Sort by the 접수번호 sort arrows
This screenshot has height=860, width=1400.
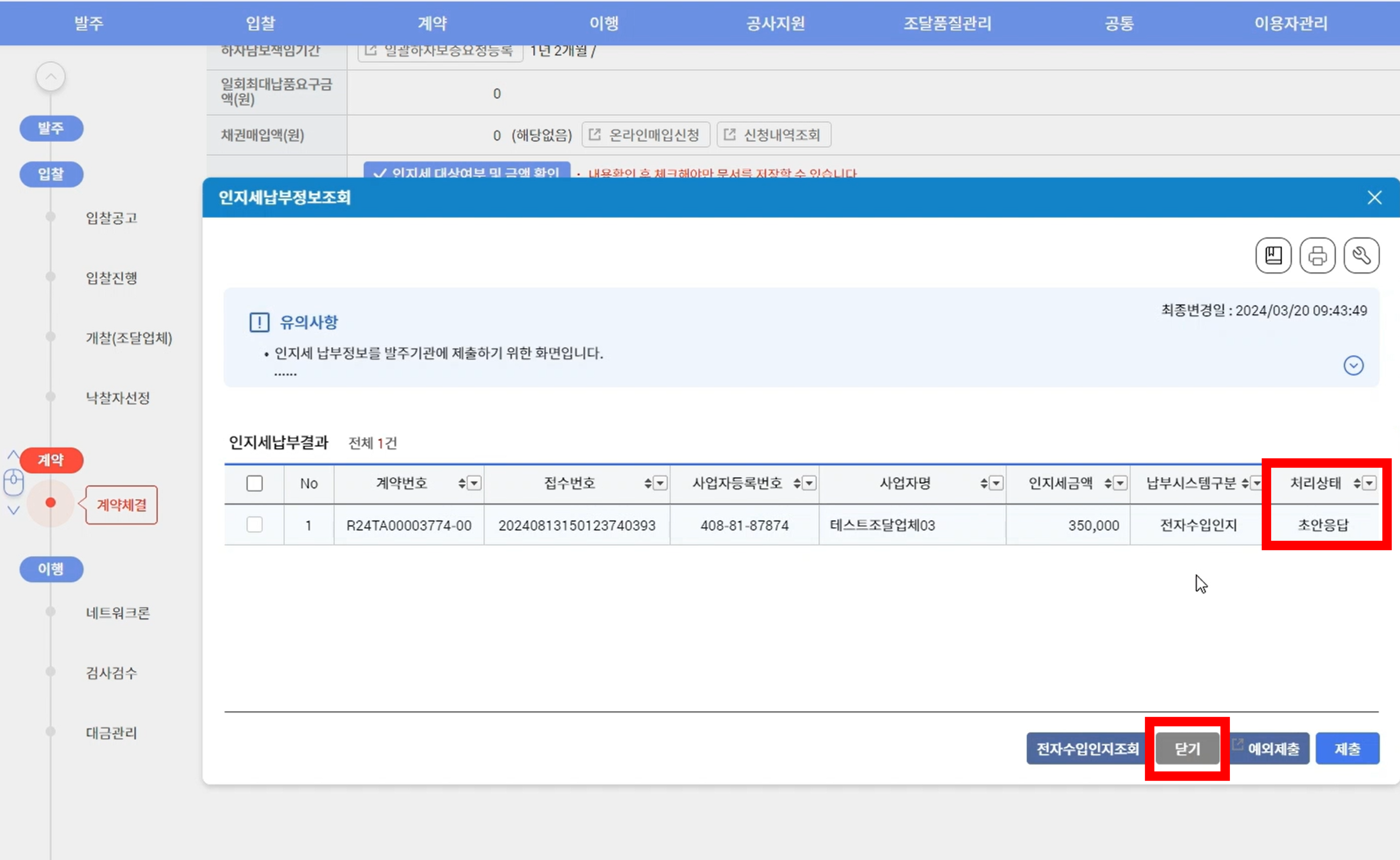point(648,483)
